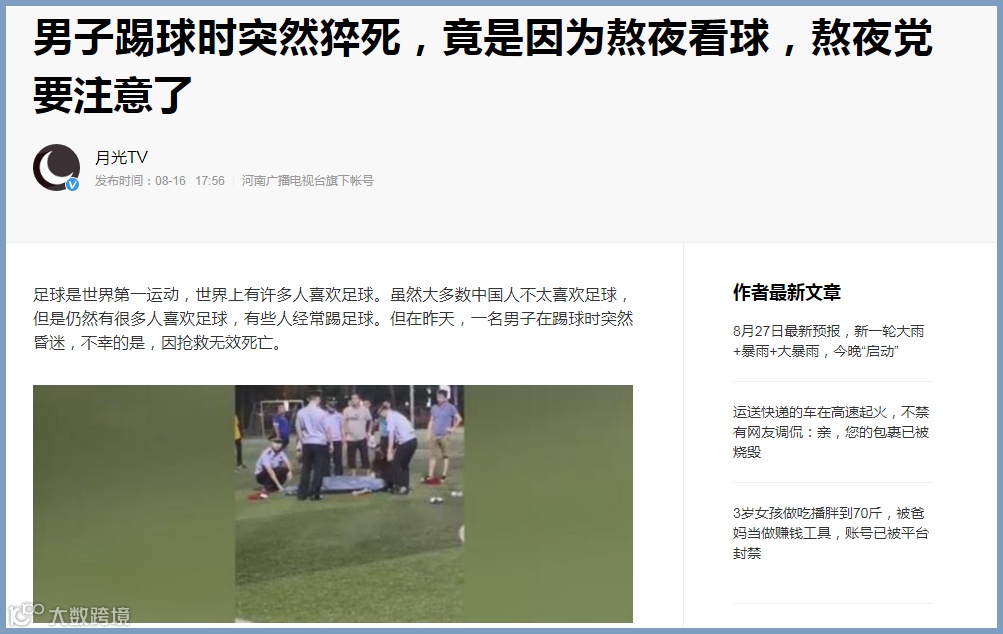Click the article headline about 男子踢球时突然猝死
This screenshot has width=1003, height=634.
coord(482,67)
